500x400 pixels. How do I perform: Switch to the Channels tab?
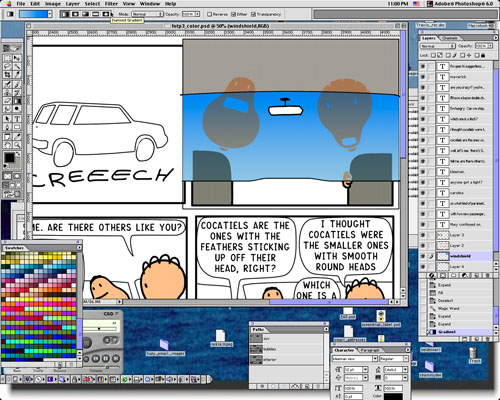click(x=449, y=38)
